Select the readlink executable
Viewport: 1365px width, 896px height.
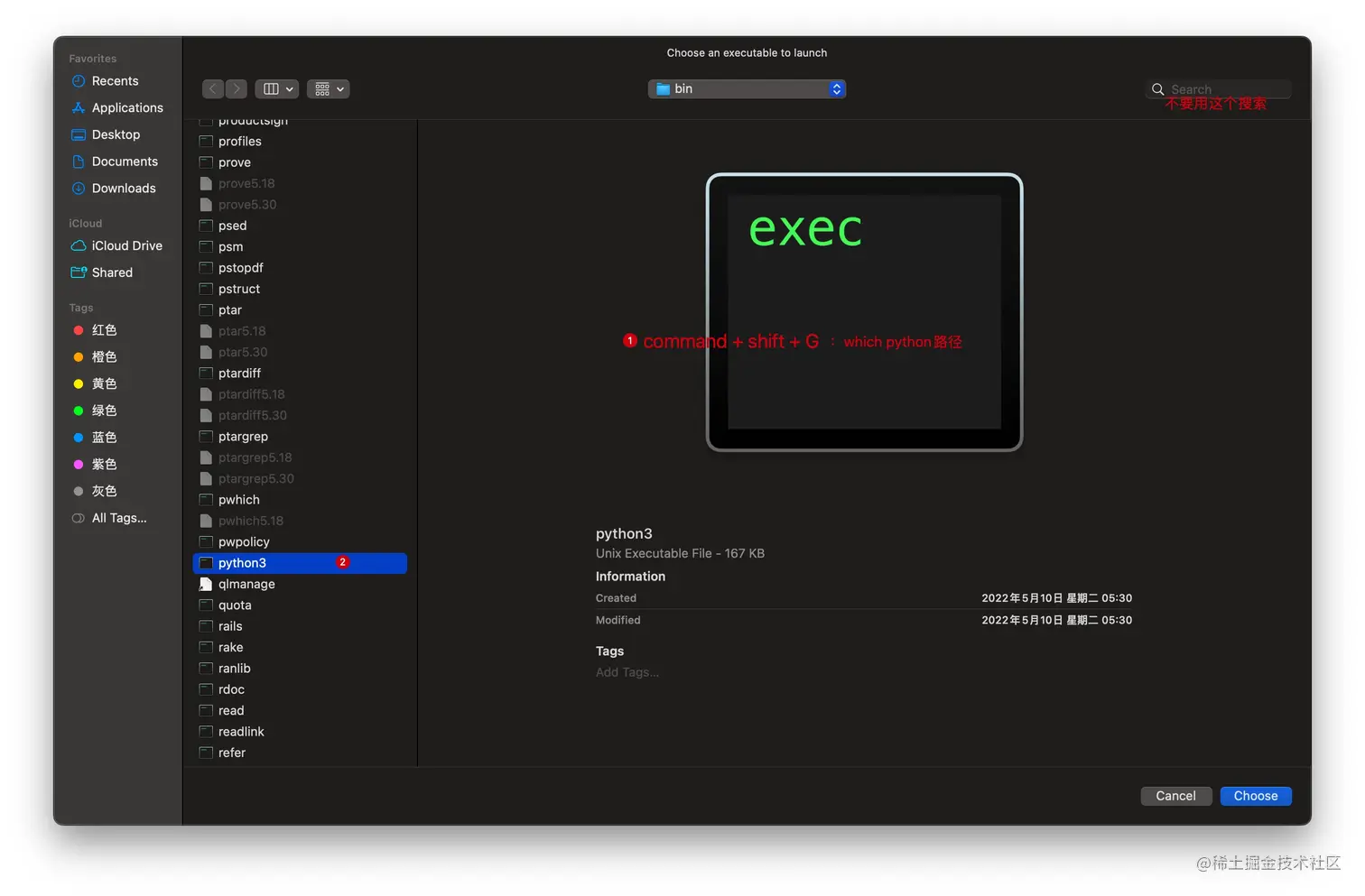300,732
